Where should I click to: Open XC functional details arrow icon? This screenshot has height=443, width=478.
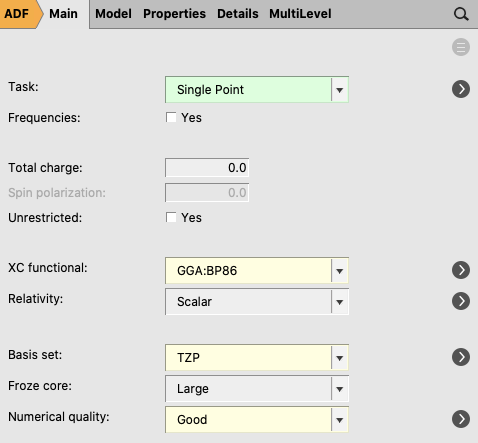coord(461,270)
